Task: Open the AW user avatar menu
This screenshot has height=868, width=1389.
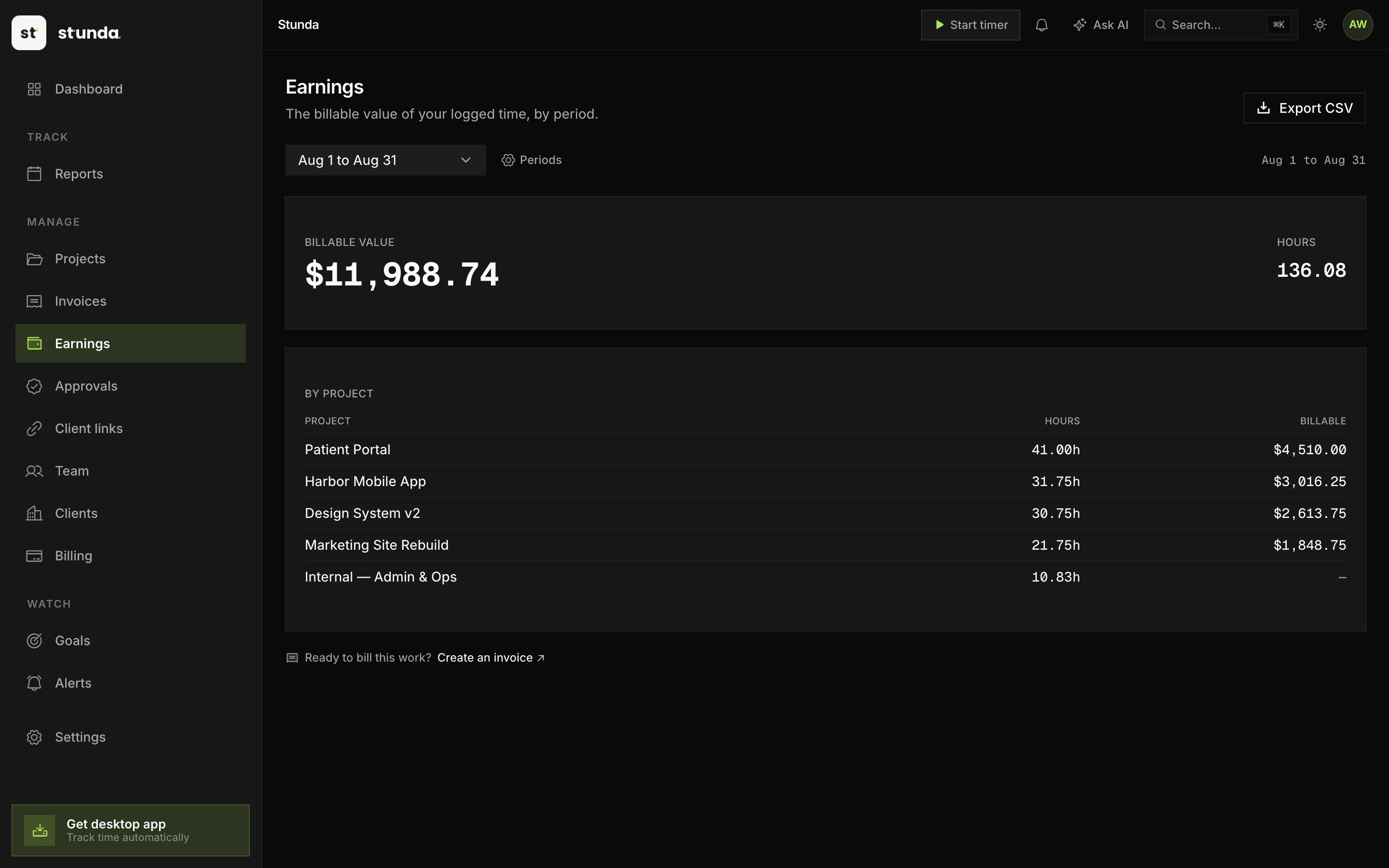Action: [x=1358, y=25]
